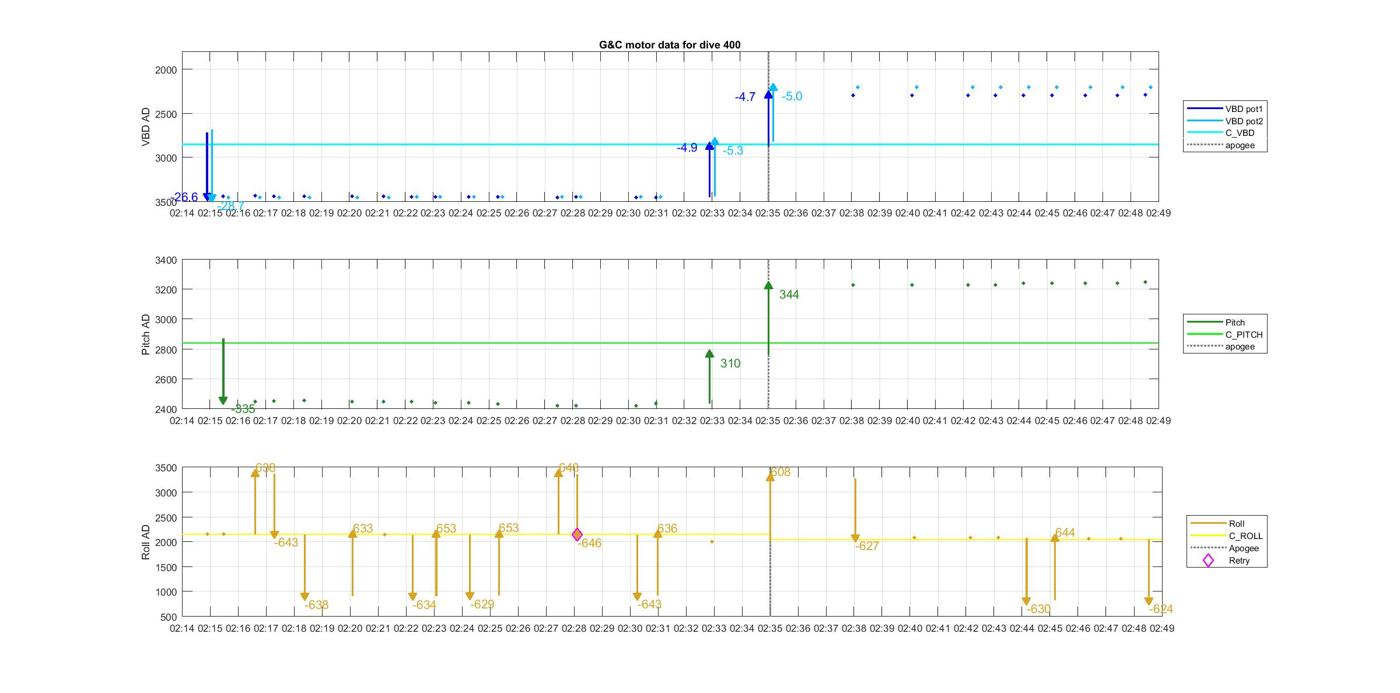The width and height of the screenshot is (1400, 693).
Task: Click the 'VBD AD' y-axis label
Action: 146,127
